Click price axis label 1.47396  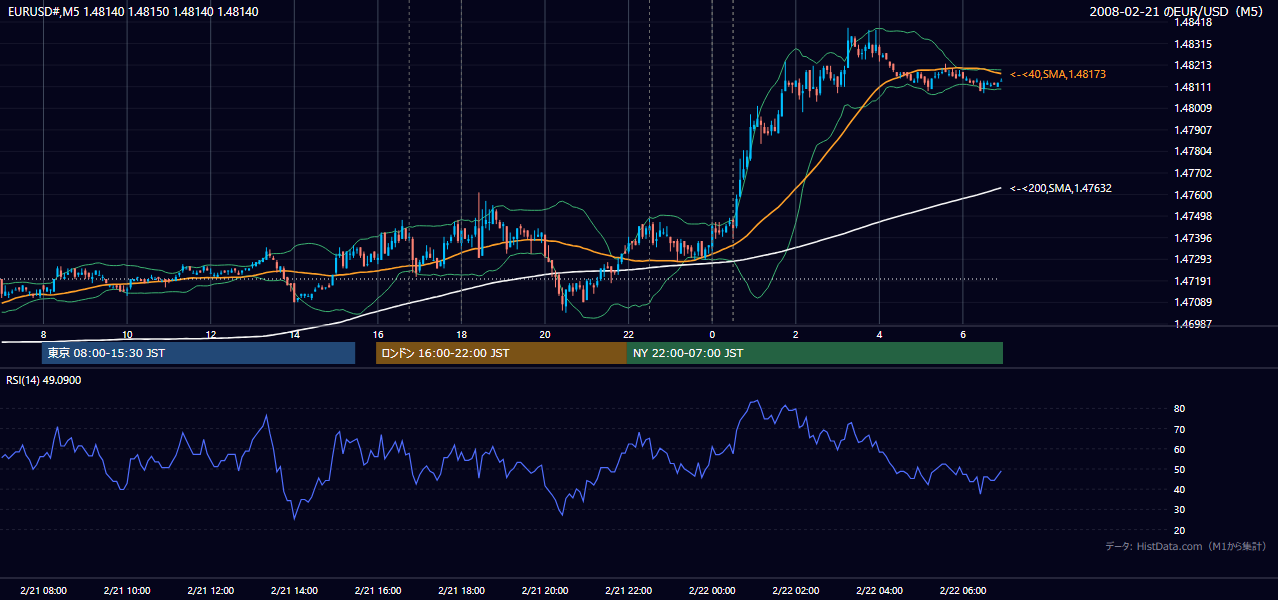[x=1194, y=238]
